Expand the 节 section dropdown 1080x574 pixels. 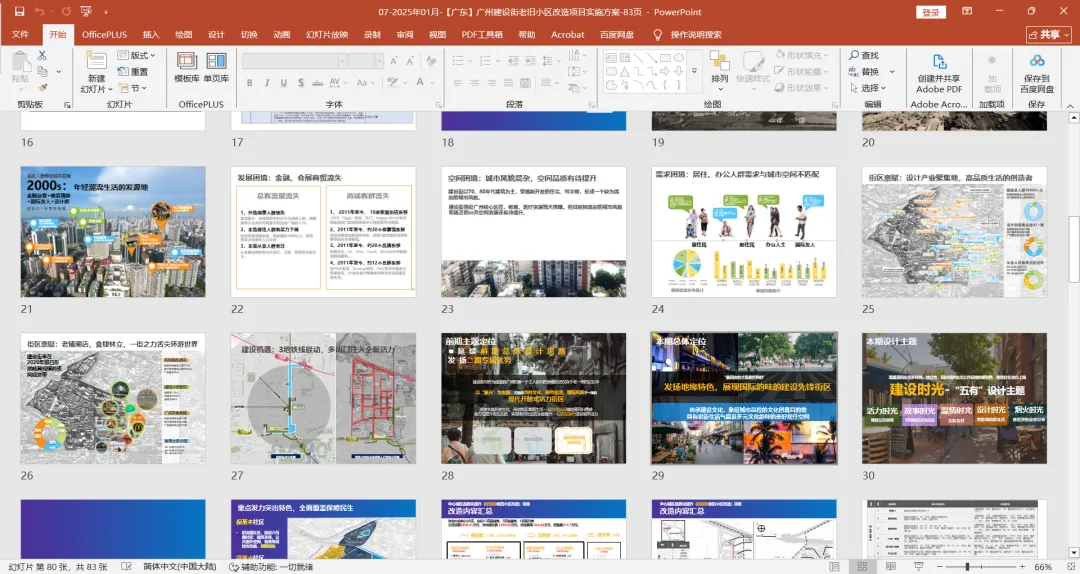133,88
